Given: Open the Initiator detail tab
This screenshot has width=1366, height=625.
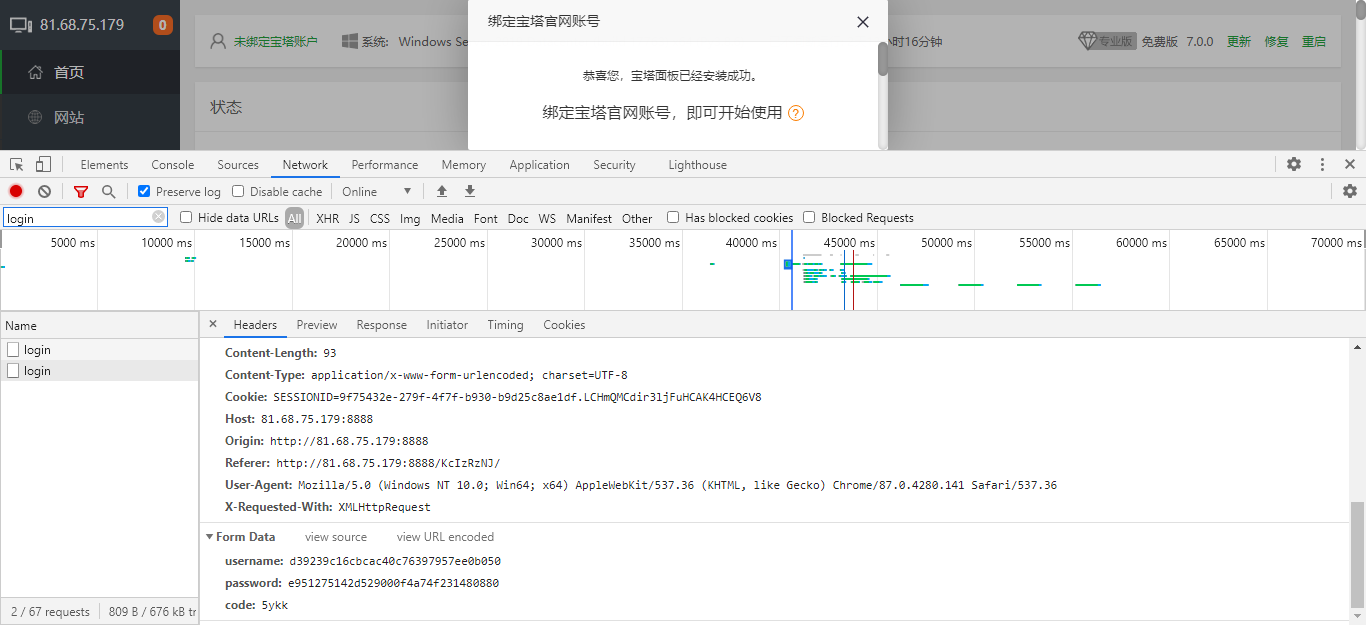Looking at the screenshot, I should coord(447,325).
